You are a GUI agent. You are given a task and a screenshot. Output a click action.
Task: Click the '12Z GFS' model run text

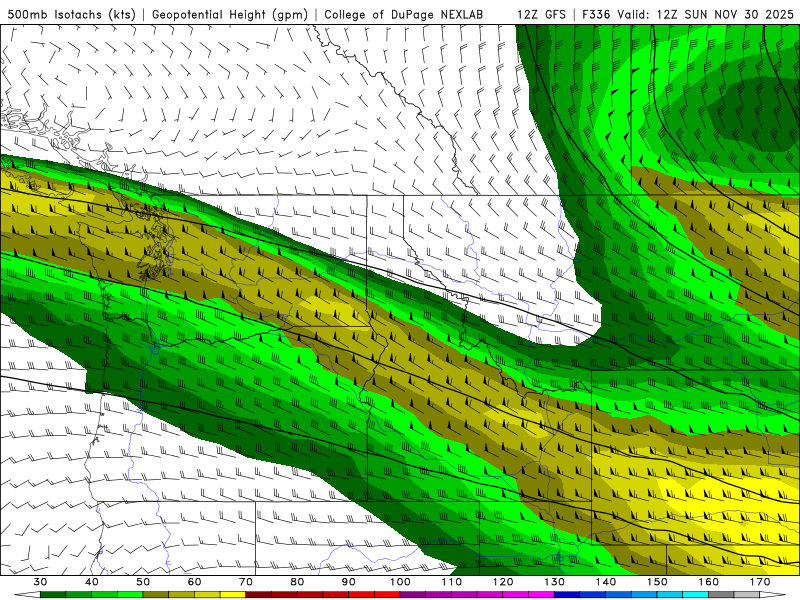541,14
